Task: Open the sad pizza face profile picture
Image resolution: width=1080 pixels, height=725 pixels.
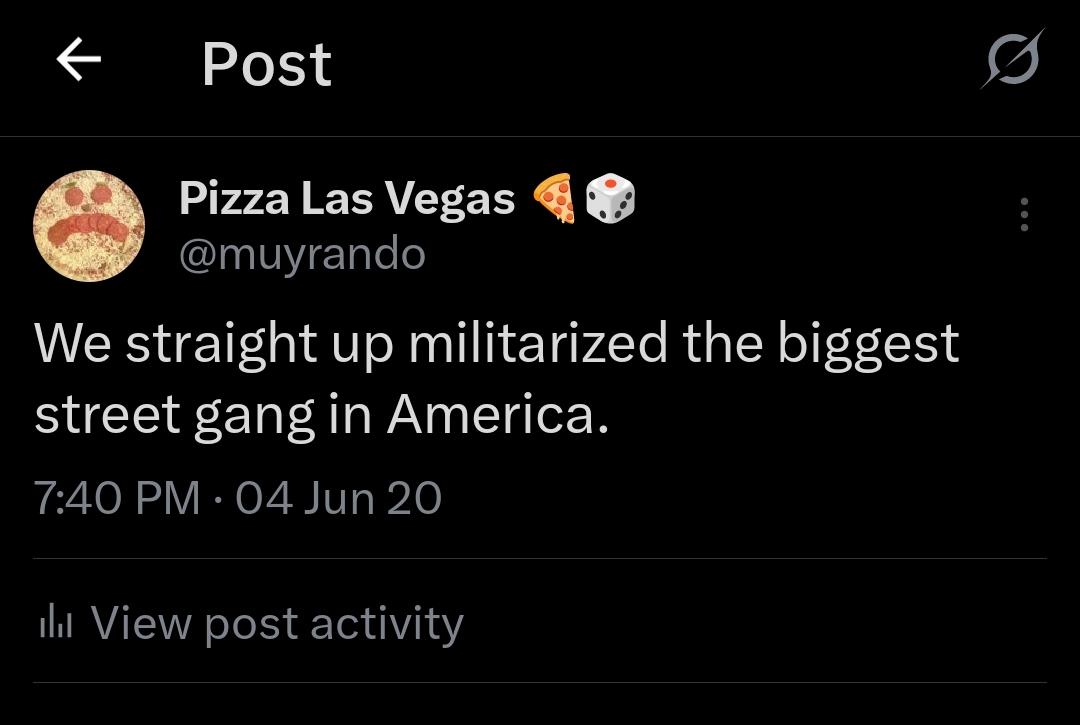Action: (x=89, y=226)
